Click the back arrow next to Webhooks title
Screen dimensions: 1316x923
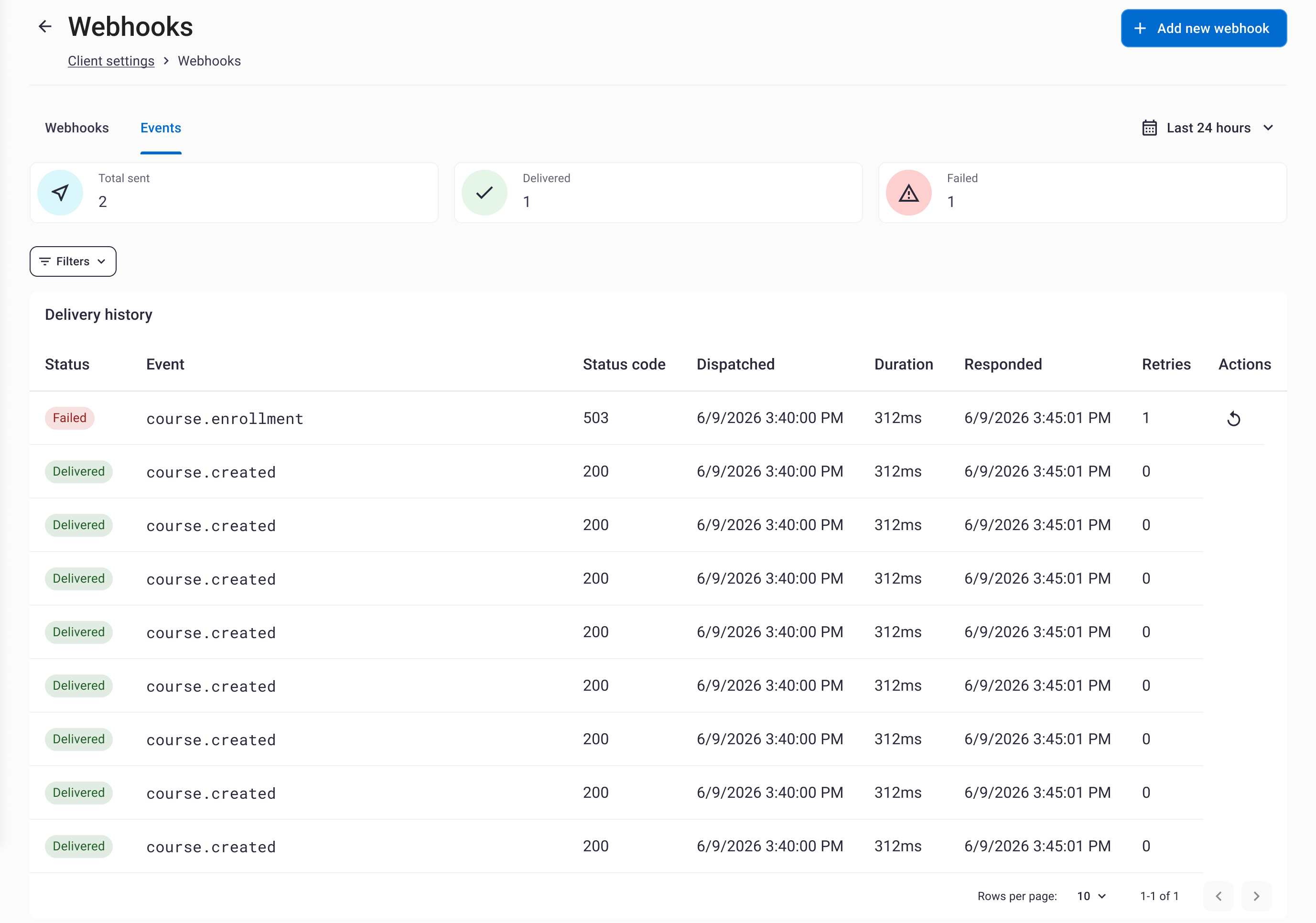(x=45, y=26)
